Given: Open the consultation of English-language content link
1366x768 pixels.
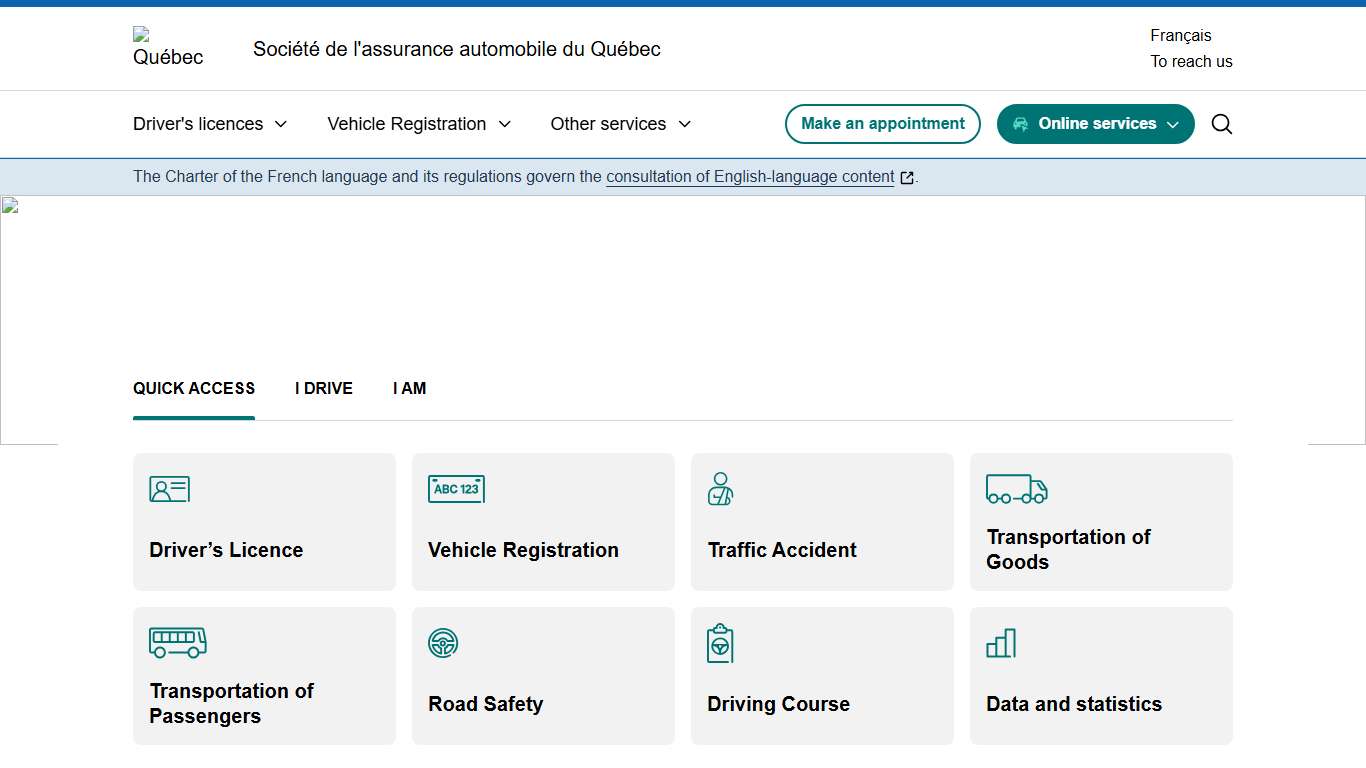Looking at the screenshot, I should [750, 177].
